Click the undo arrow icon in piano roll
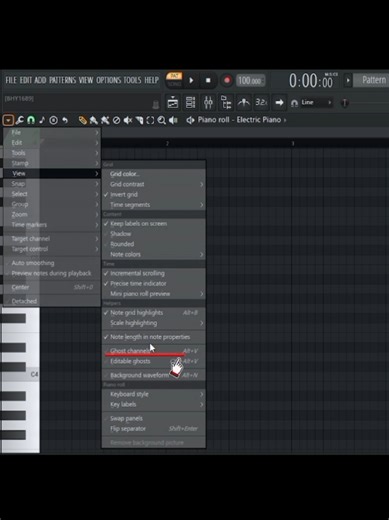The height and width of the screenshot is (520, 389). click(x=65, y=120)
